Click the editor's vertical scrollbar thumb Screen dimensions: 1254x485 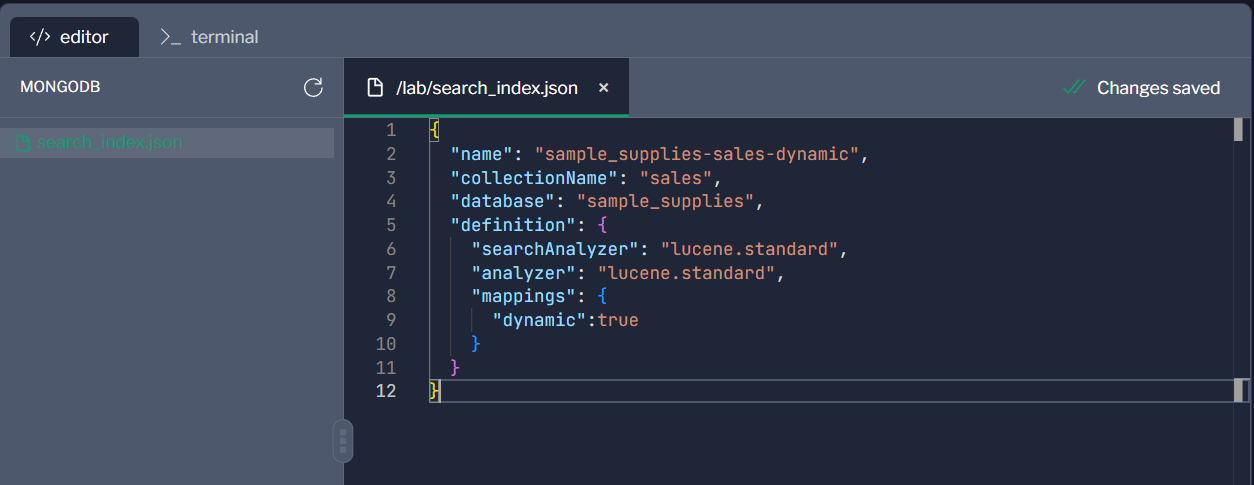(1239, 132)
